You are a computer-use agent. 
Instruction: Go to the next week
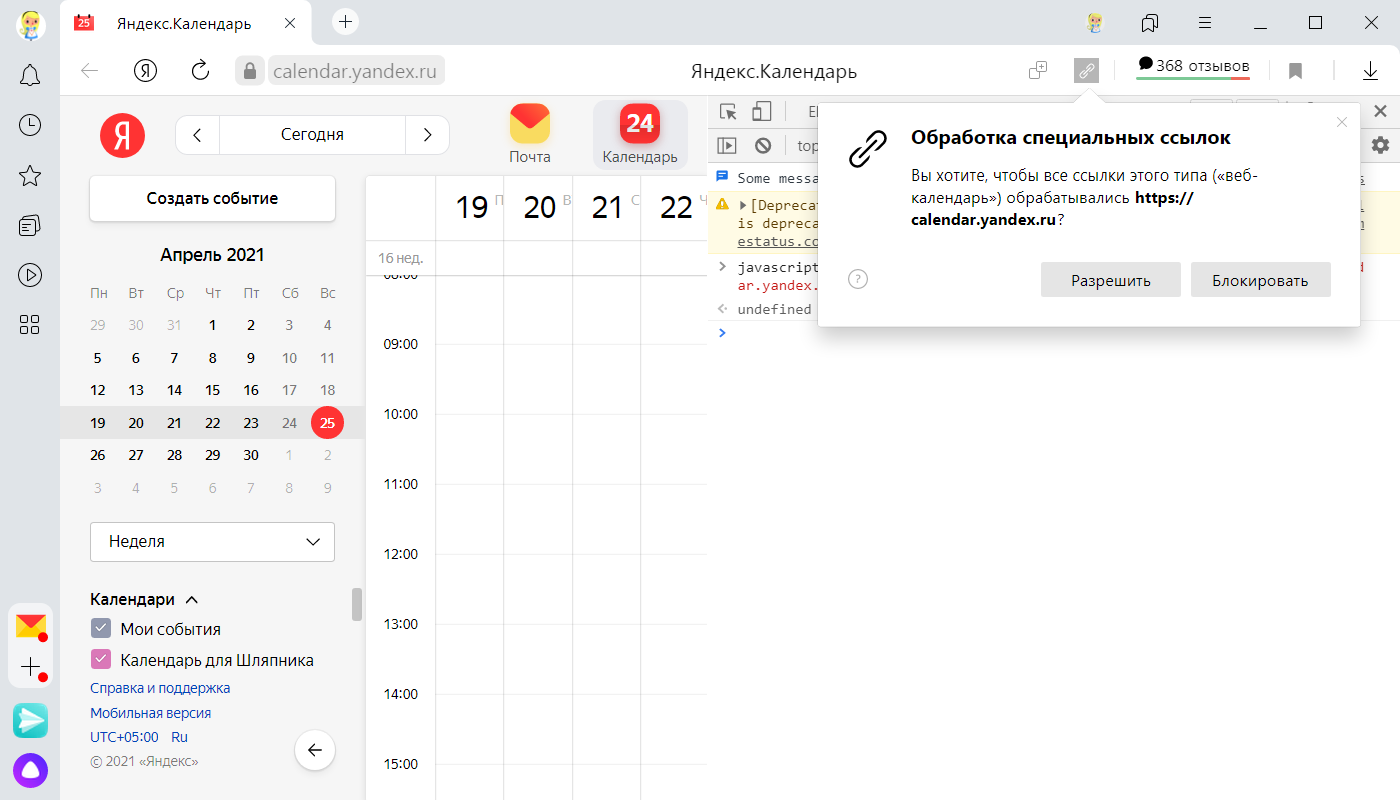tap(427, 135)
